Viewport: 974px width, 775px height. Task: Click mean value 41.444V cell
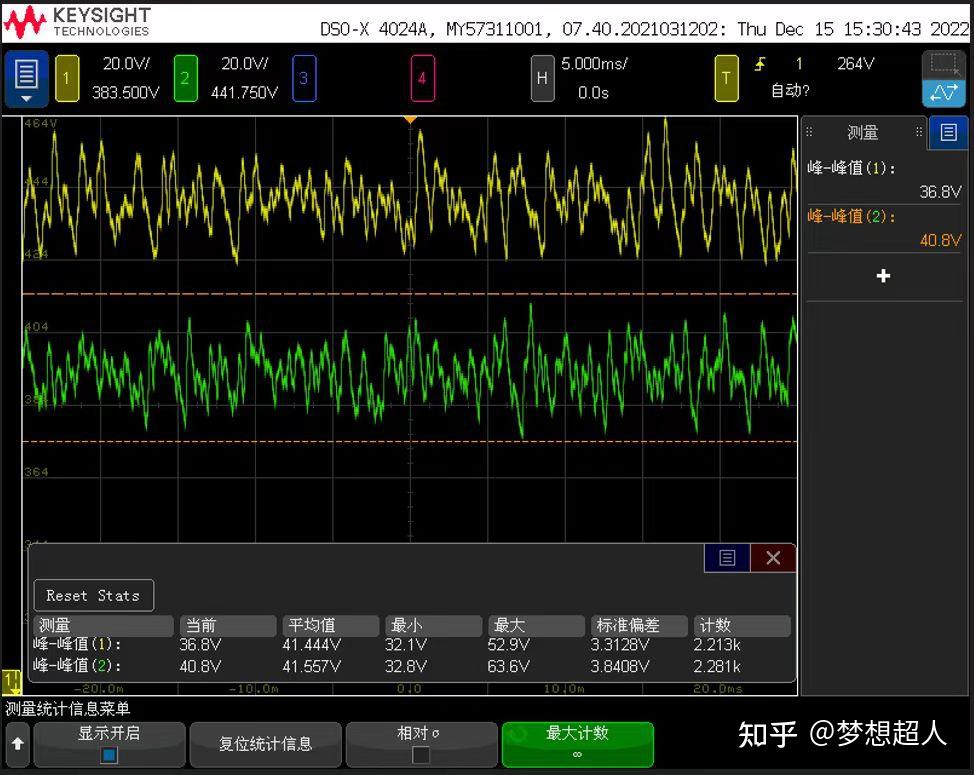tap(311, 645)
